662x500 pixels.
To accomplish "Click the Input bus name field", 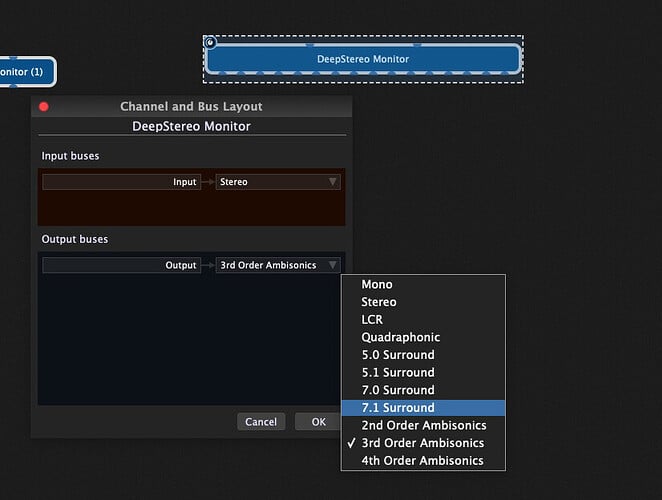I will tap(122, 182).
